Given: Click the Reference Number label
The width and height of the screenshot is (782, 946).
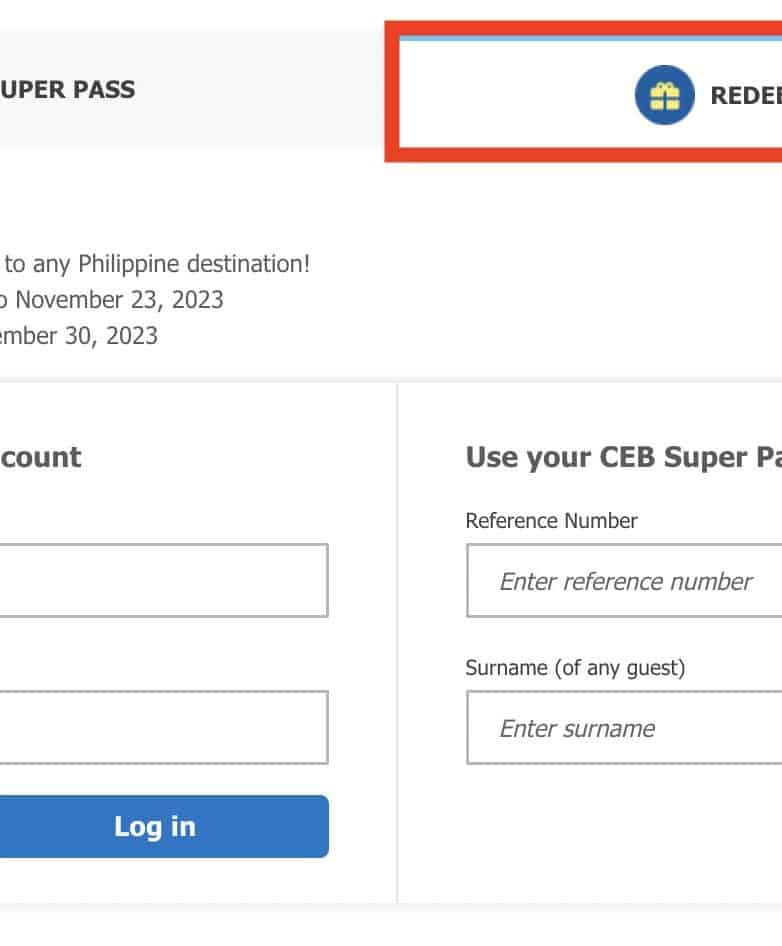Looking at the screenshot, I should 551,520.
